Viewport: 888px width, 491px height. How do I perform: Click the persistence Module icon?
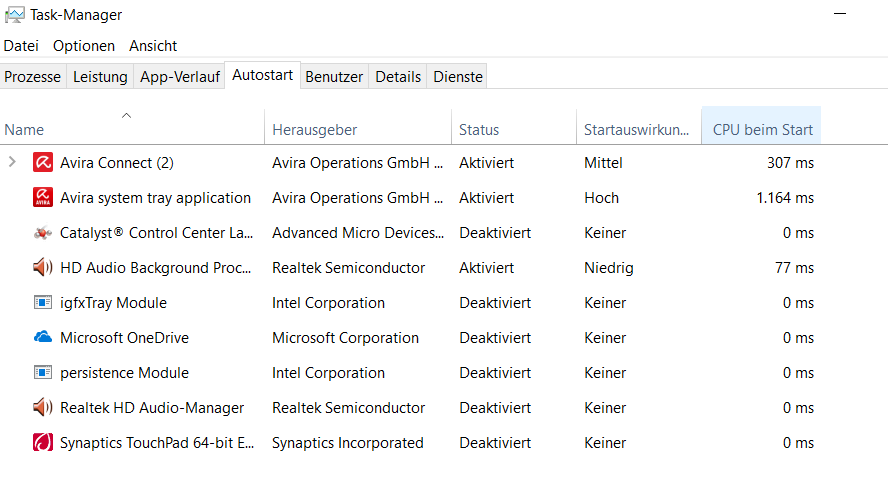[x=43, y=373]
